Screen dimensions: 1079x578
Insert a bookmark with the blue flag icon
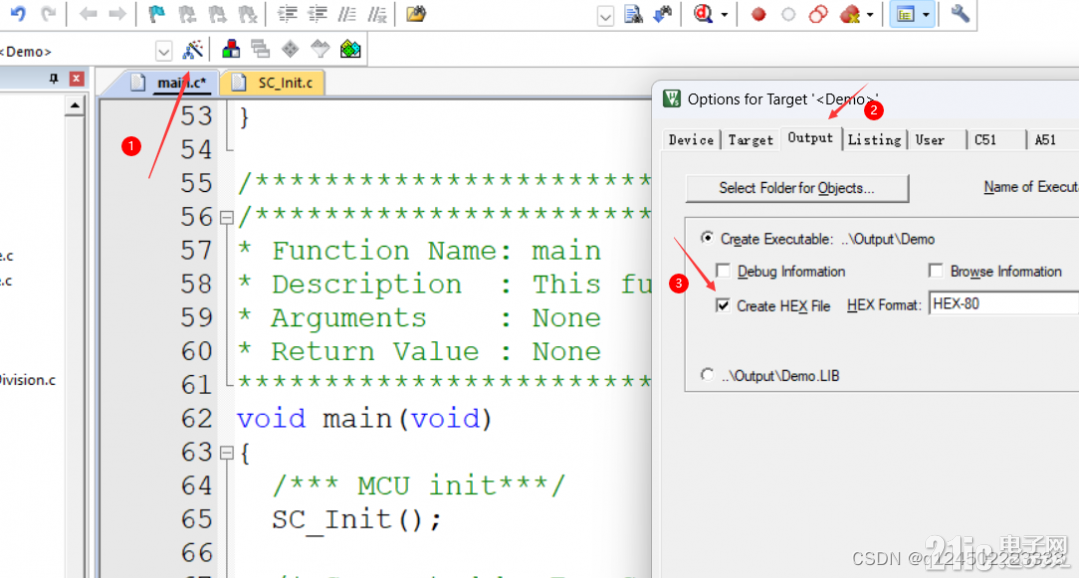157,14
